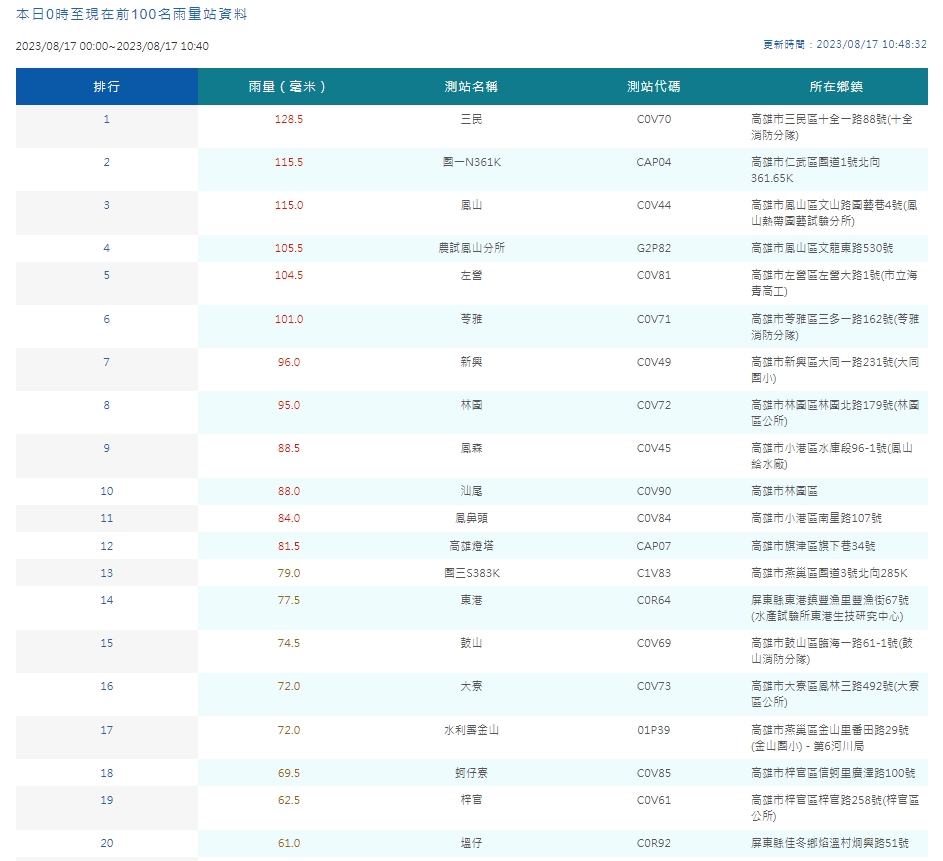This screenshot has height=861, width=943.
Task: Select station code C0V45
Action: tap(654, 448)
